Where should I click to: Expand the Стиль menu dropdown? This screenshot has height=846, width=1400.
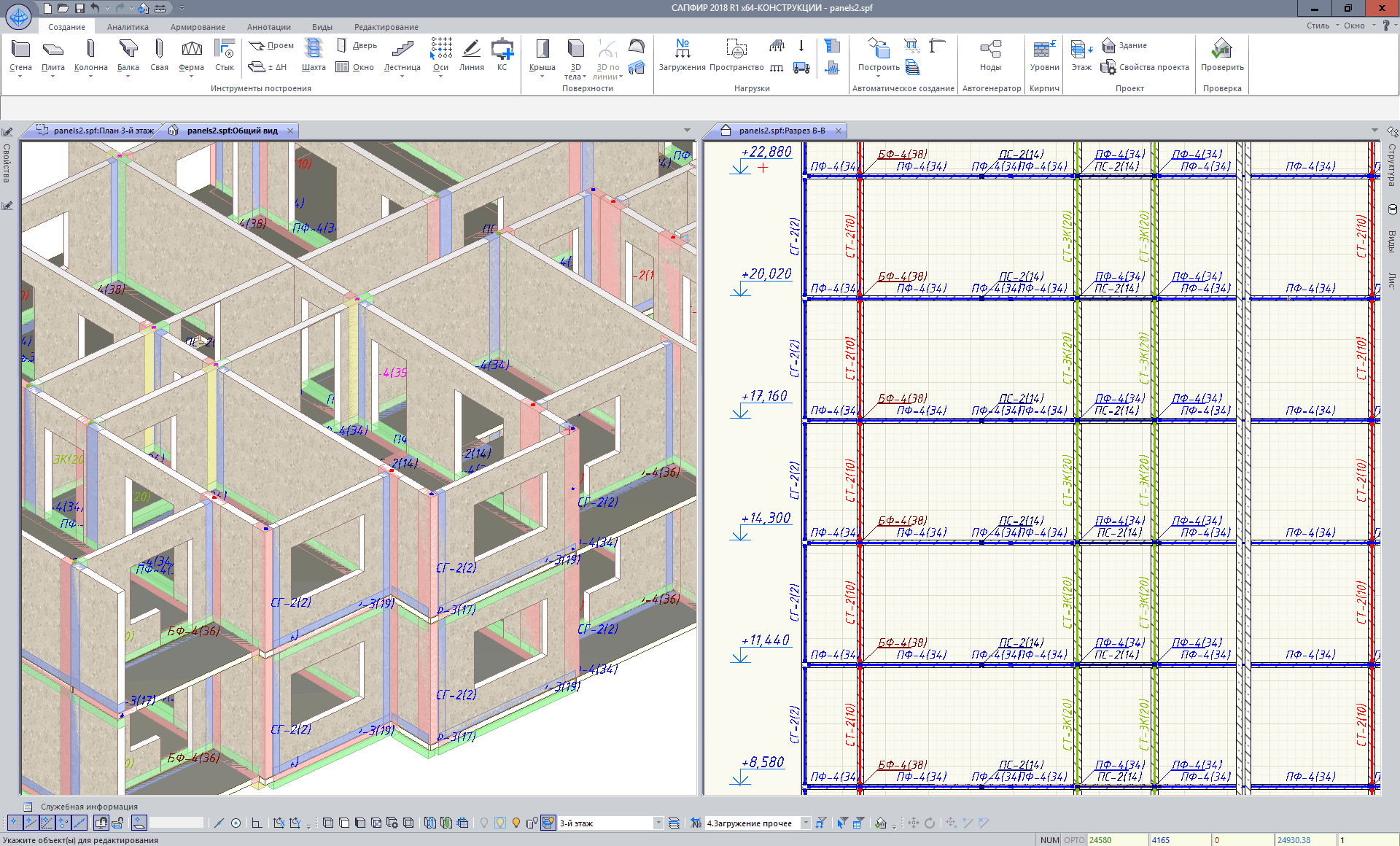(1322, 26)
